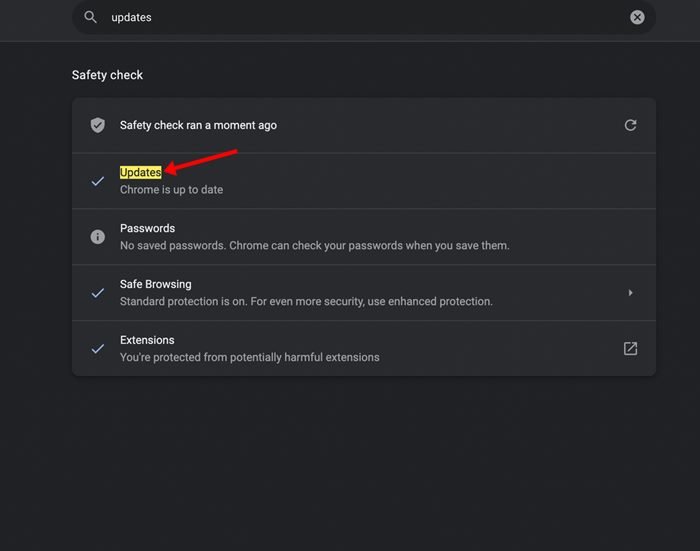Click the search magnifier icon
This screenshot has height=551, width=700.
tap(91, 17)
